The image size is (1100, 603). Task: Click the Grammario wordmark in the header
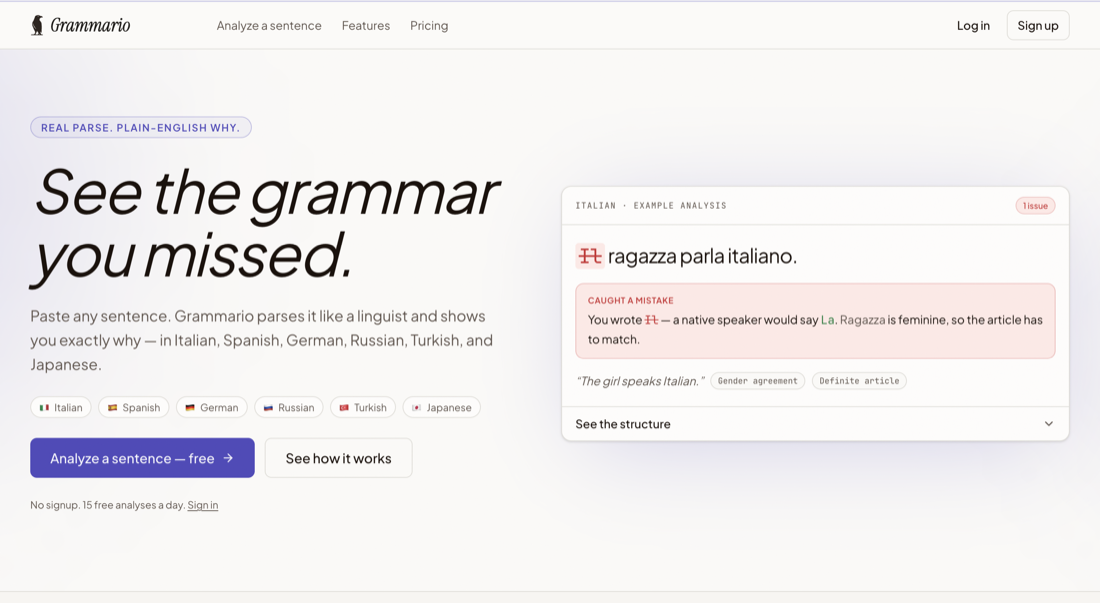[90, 26]
